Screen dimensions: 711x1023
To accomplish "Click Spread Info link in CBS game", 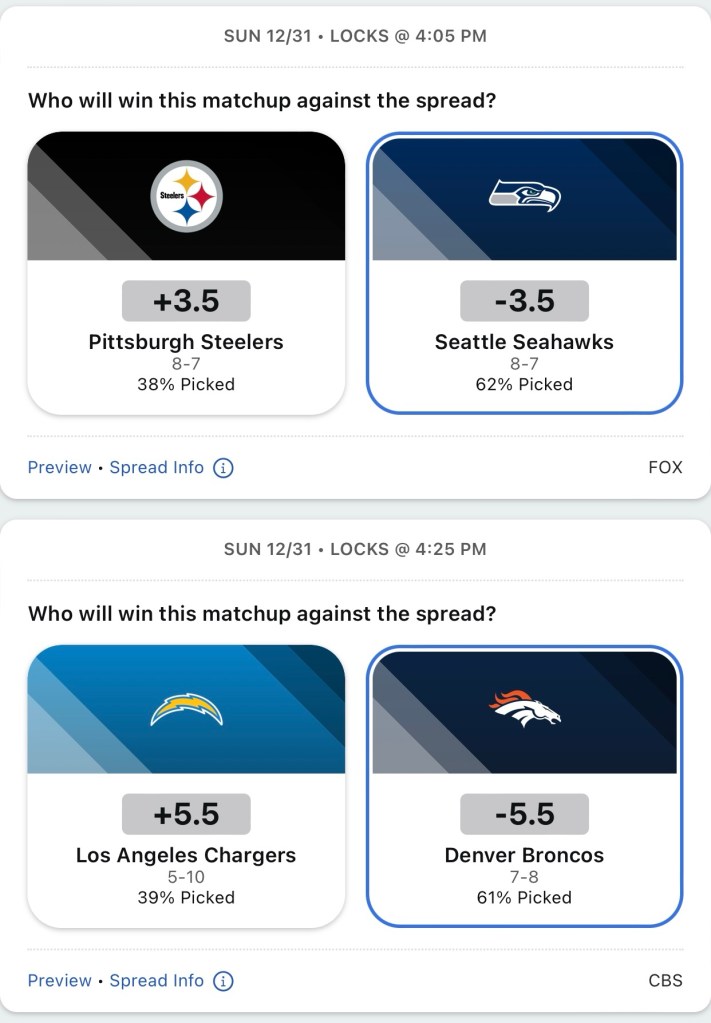I will point(156,981).
